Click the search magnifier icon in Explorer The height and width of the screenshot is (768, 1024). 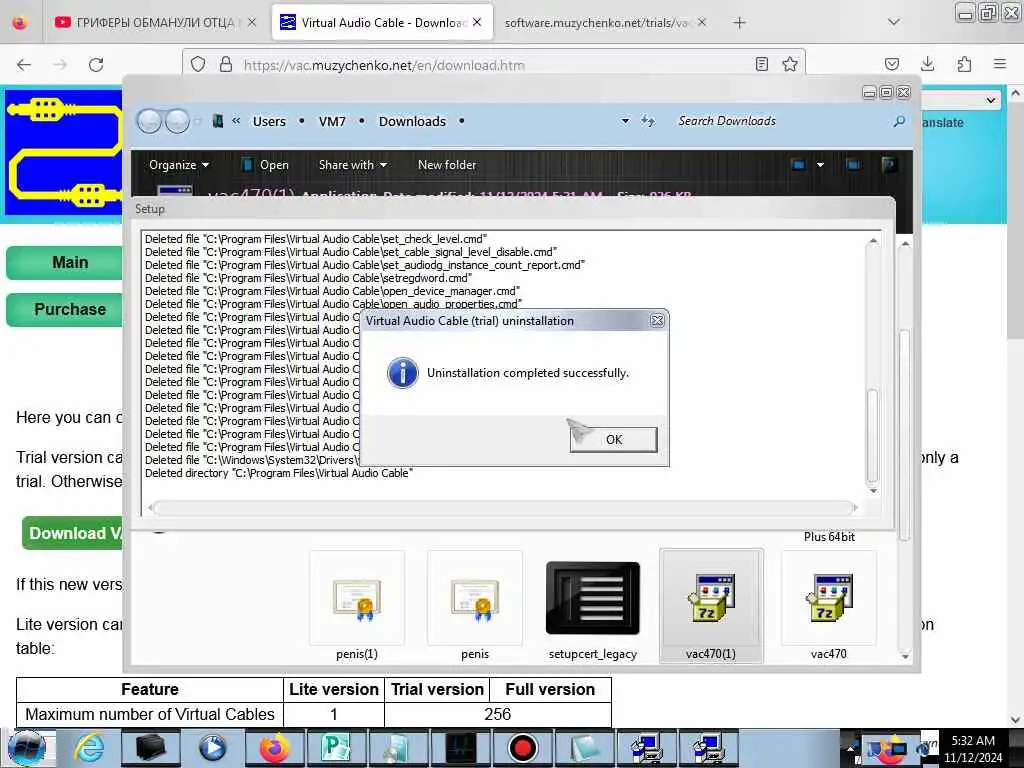tap(899, 121)
